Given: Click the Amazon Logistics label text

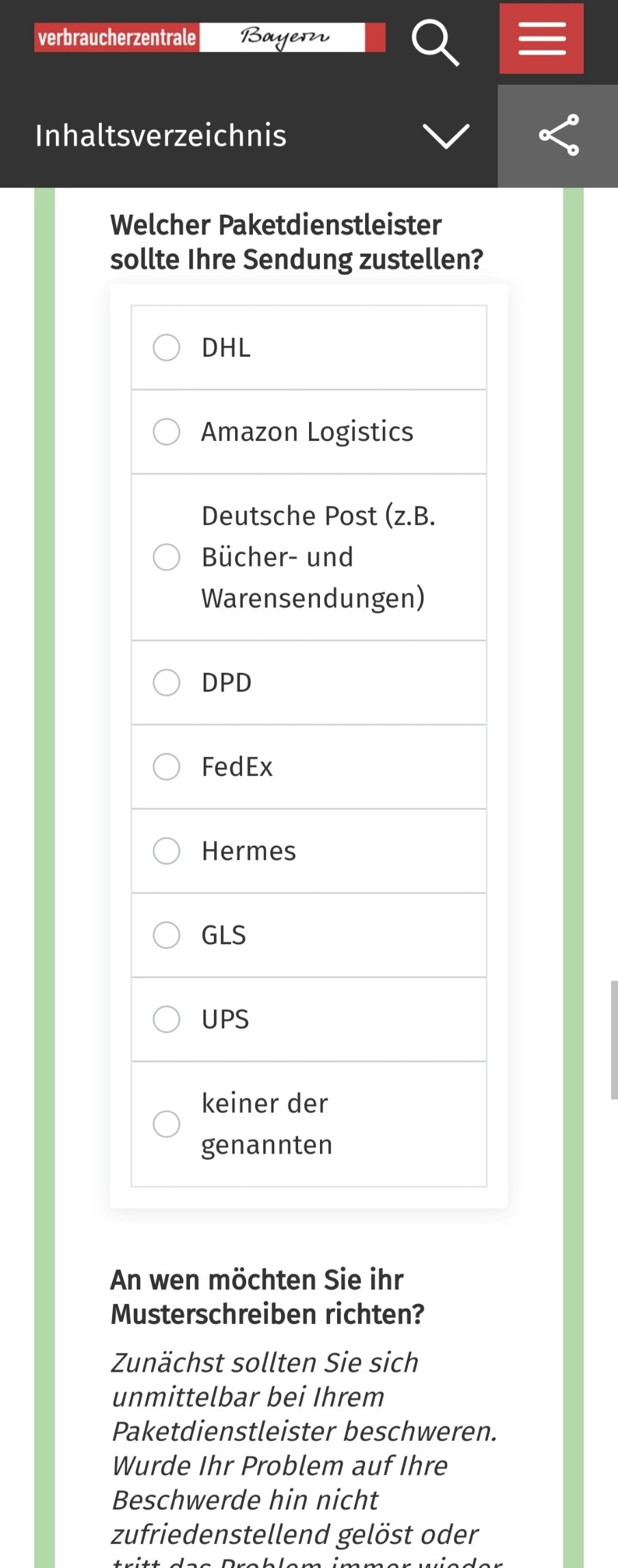Looking at the screenshot, I should (307, 432).
